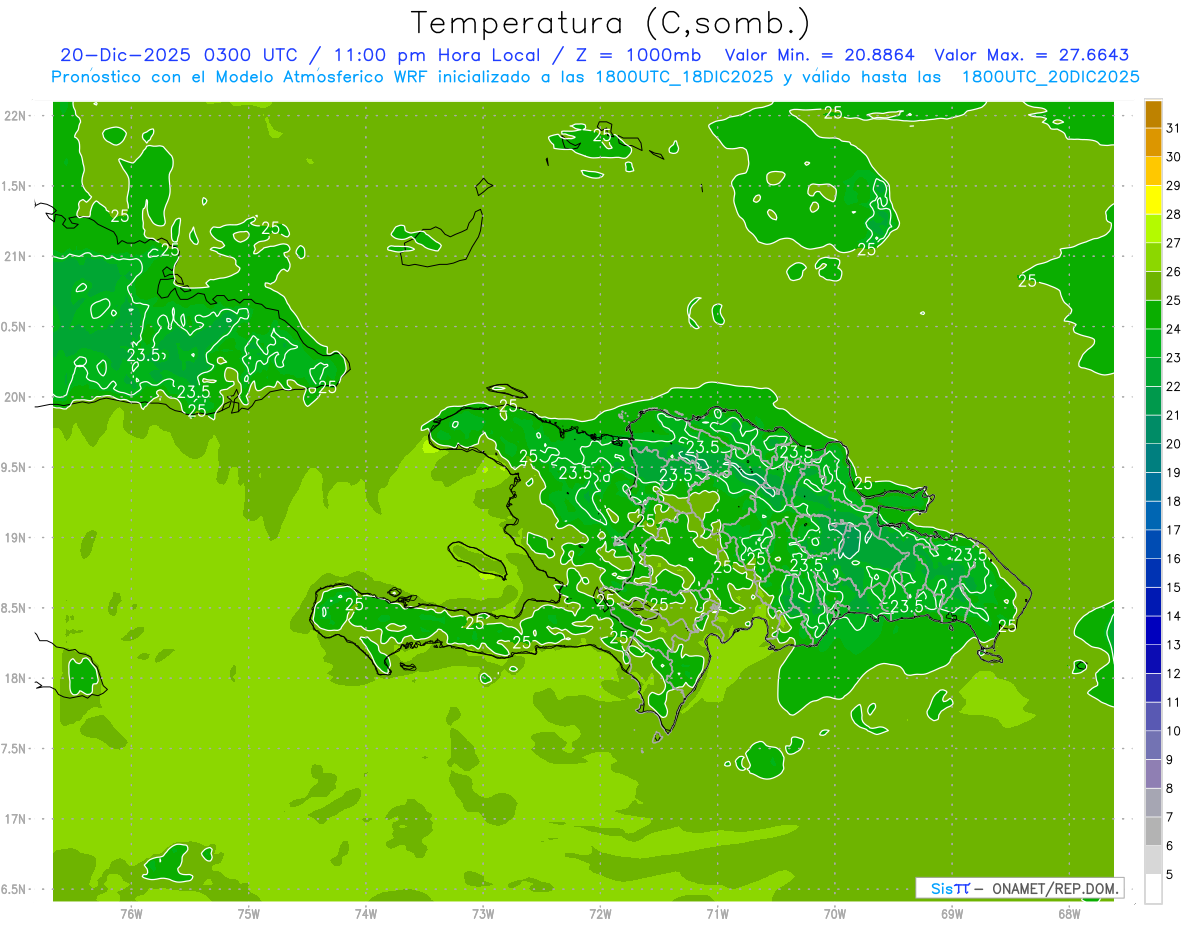The width and height of the screenshot is (1200, 927).
Task: Click the color bar value "20"
Action: point(1173,444)
